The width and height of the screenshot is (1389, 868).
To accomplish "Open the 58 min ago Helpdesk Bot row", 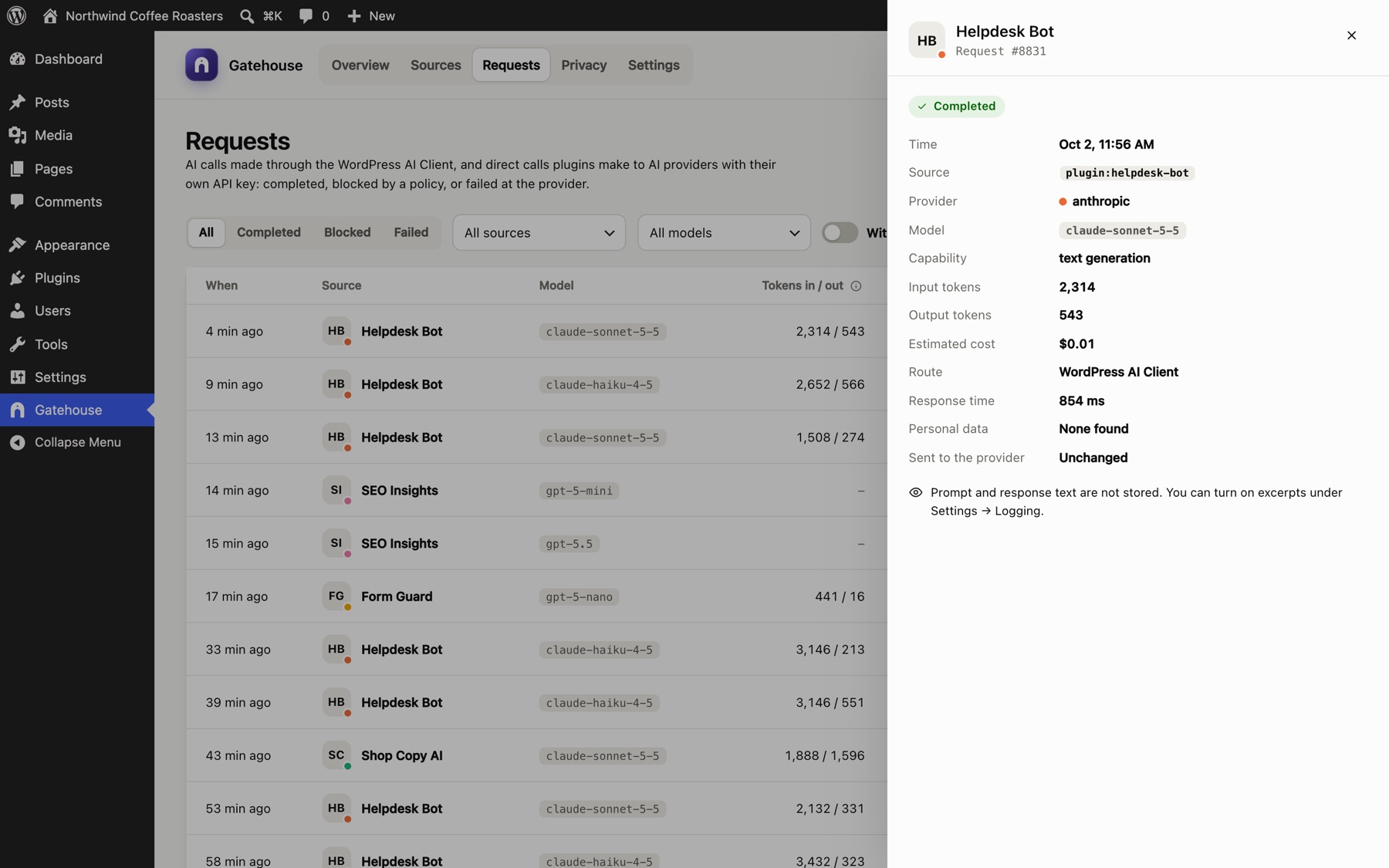I will pos(536,852).
